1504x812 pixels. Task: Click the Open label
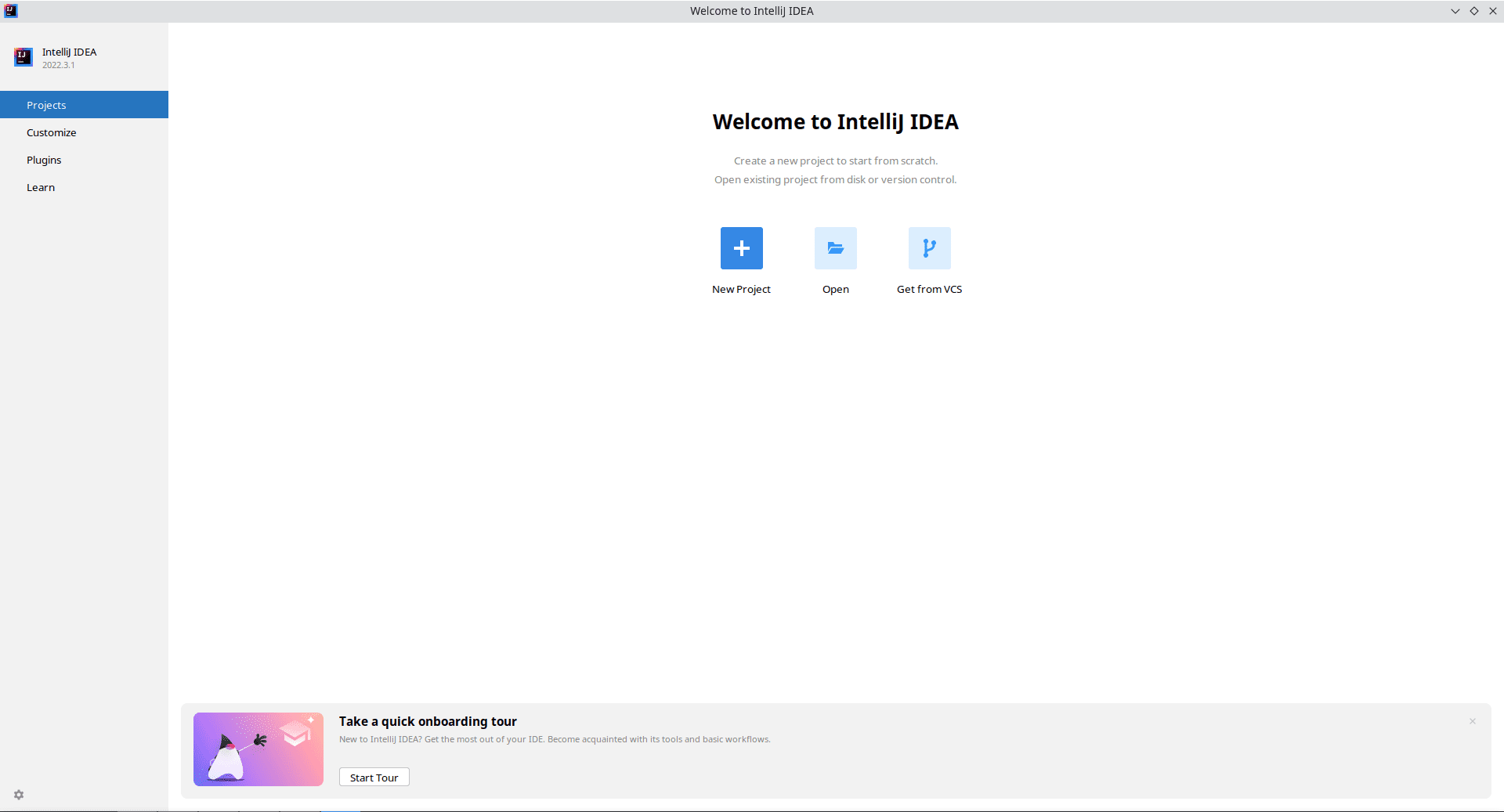(835, 289)
